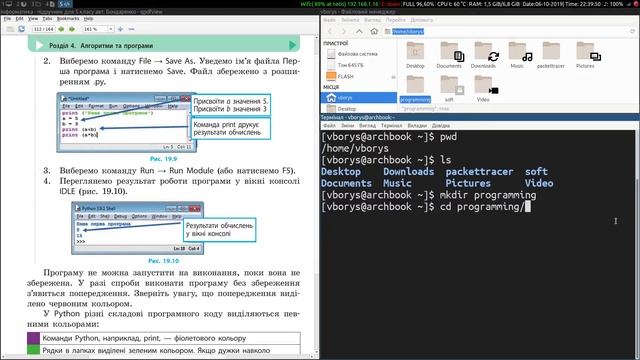Click the red tray icon in top bar

[x=636, y=4]
